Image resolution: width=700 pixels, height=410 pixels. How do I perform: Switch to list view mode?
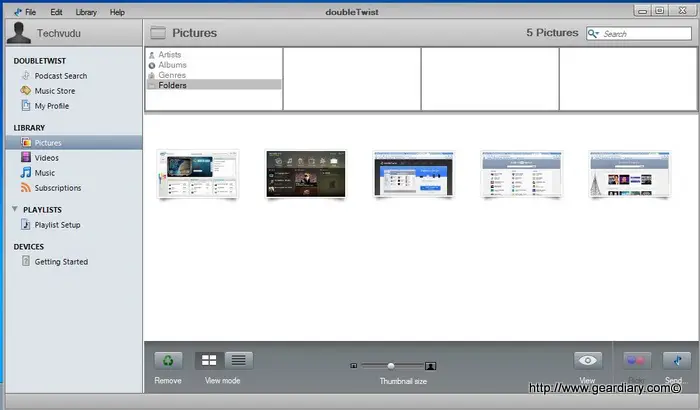coord(239,360)
